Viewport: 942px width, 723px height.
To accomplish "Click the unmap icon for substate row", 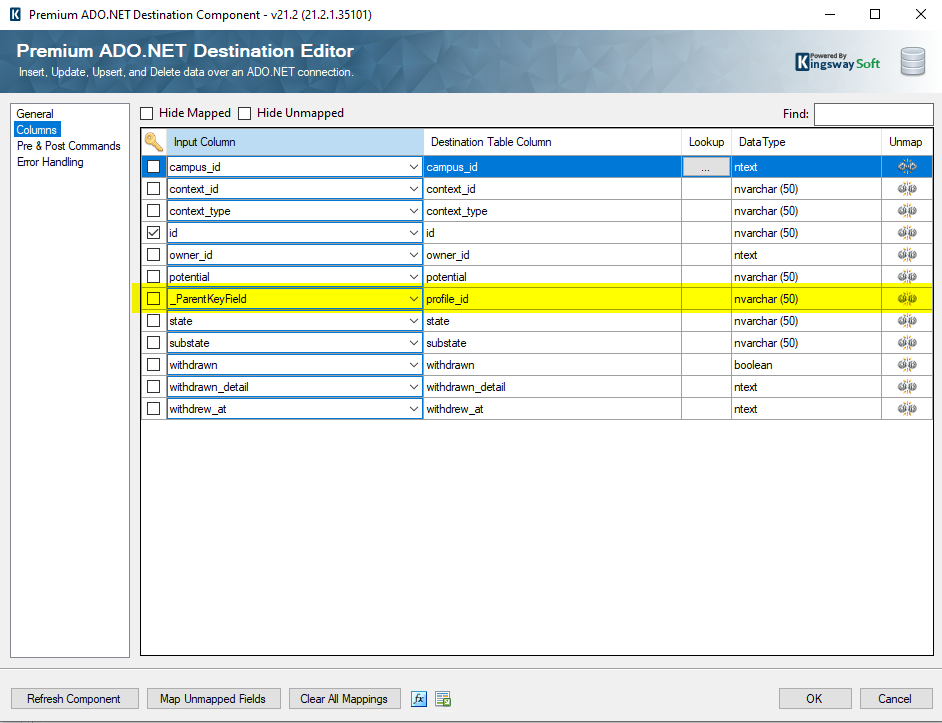I will tap(907, 343).
